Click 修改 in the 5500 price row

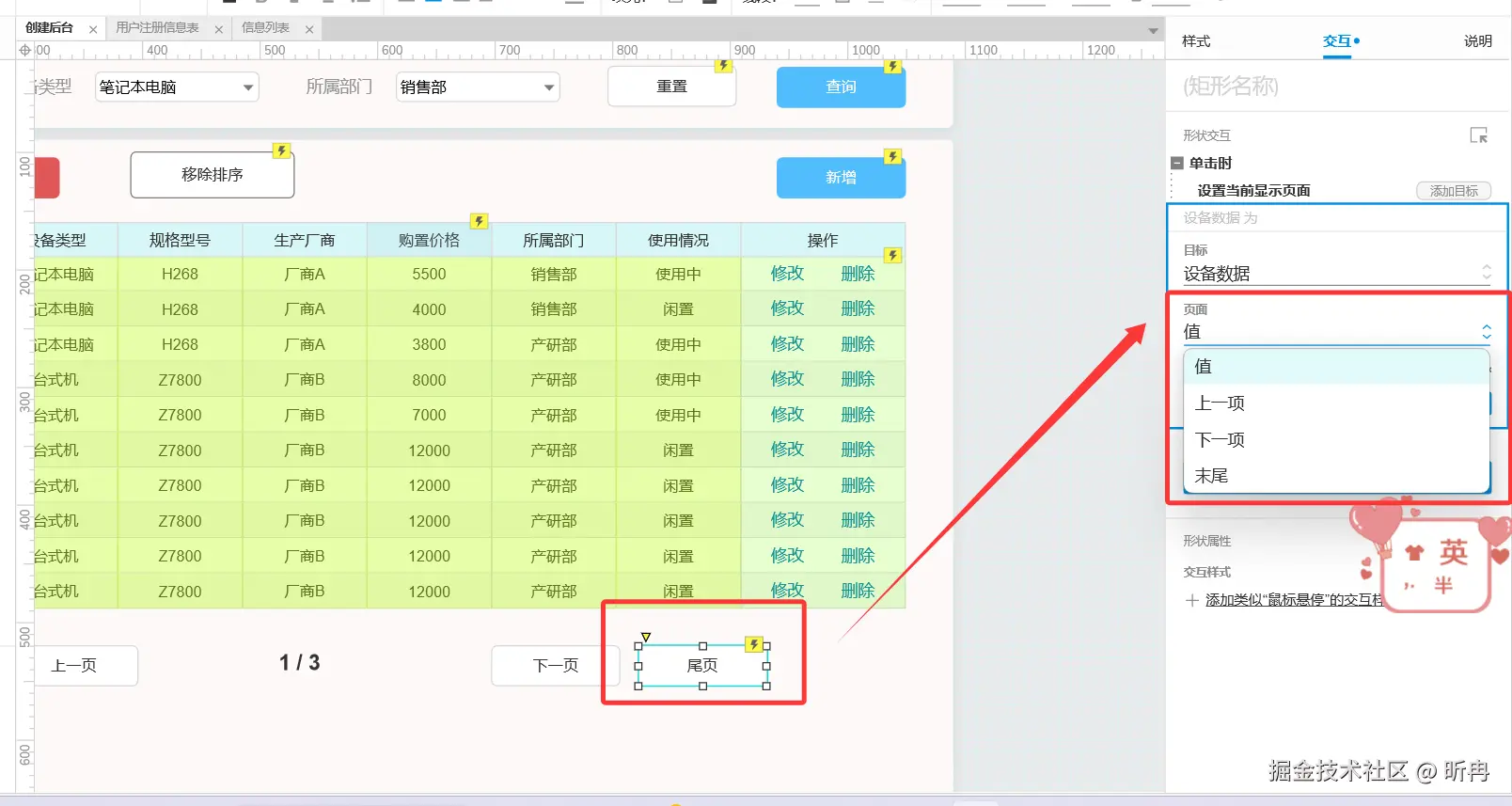[787, 274]
